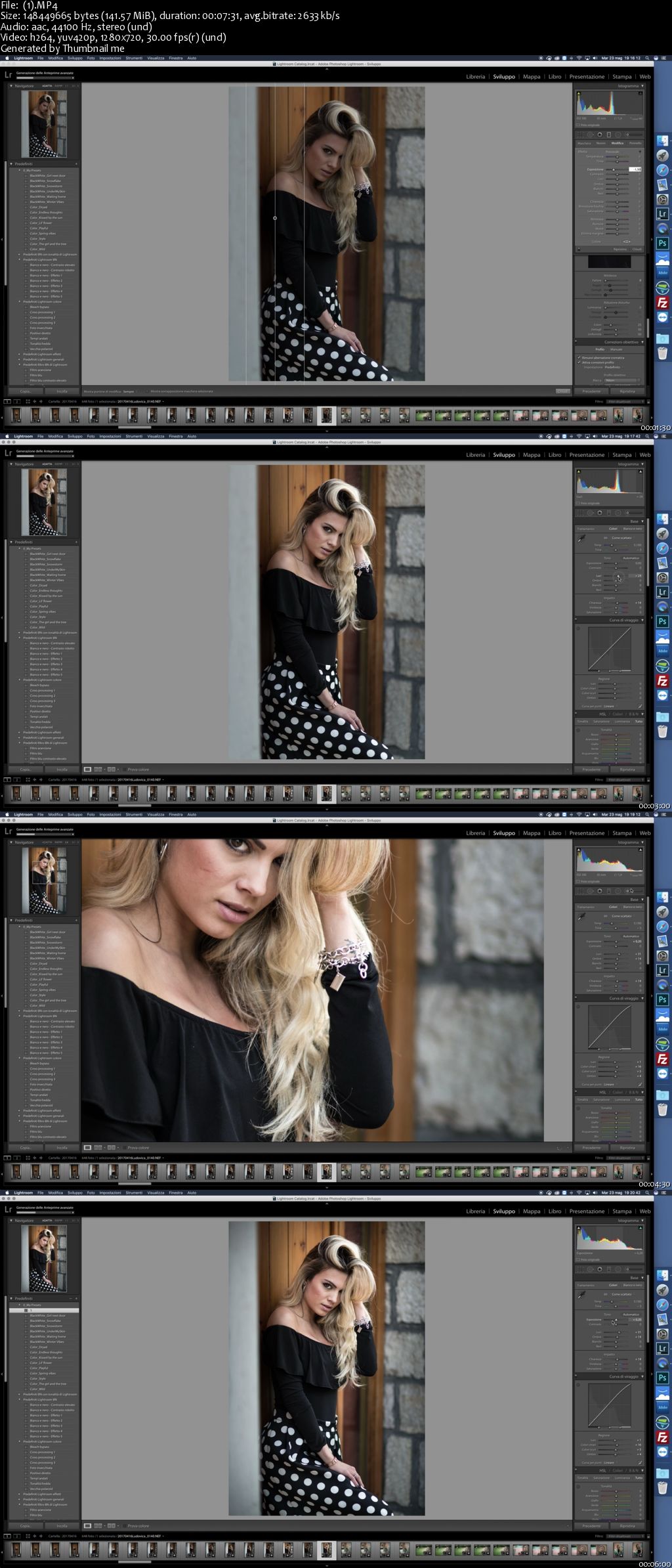Open Safari from the Dock in the 00:03:00 frame
672x1568 pixels.
click(x=662, y=548)
